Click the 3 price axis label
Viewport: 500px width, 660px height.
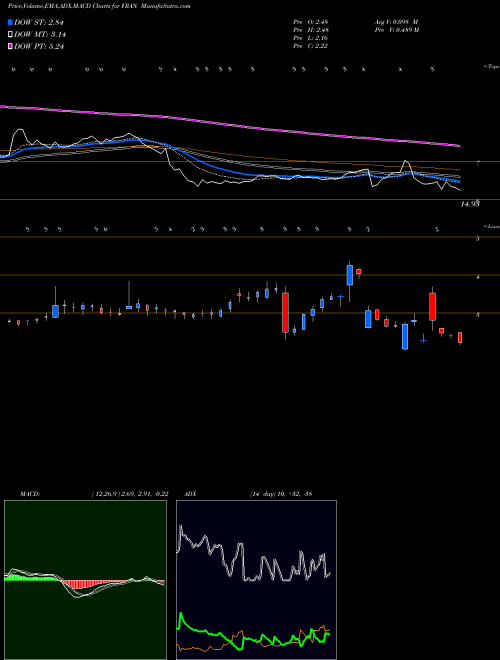click(478, 314)
